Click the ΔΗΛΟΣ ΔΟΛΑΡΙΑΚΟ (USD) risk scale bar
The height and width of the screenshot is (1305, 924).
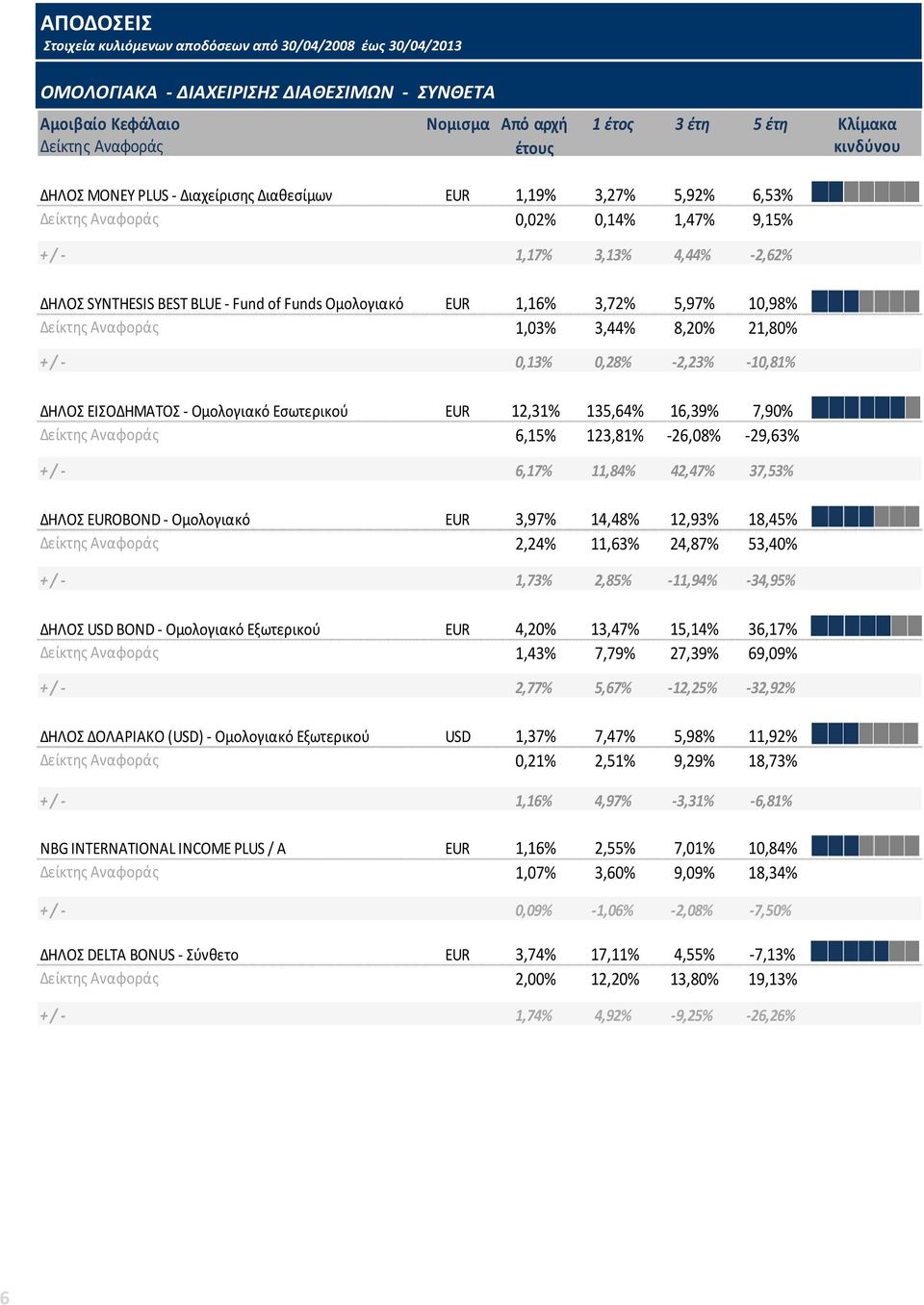pyautogui.click(x=865, y=733)
